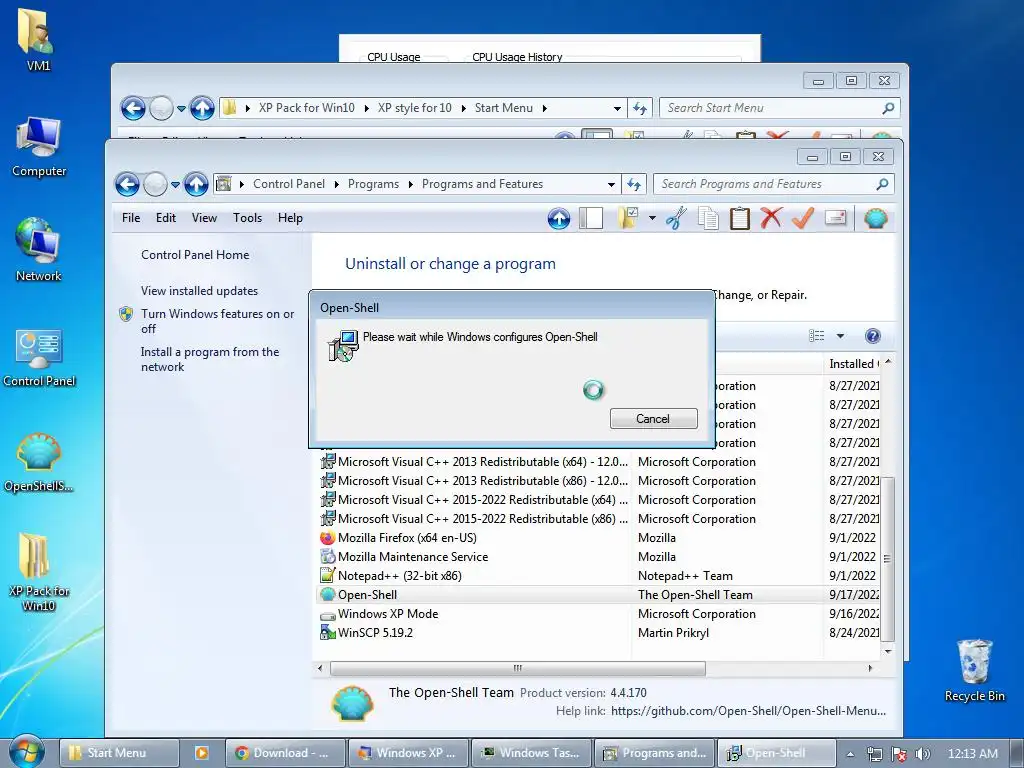The width and height of the screenshot is (1024, 768).
Task: Open the Edit menu
Action: 166,218
